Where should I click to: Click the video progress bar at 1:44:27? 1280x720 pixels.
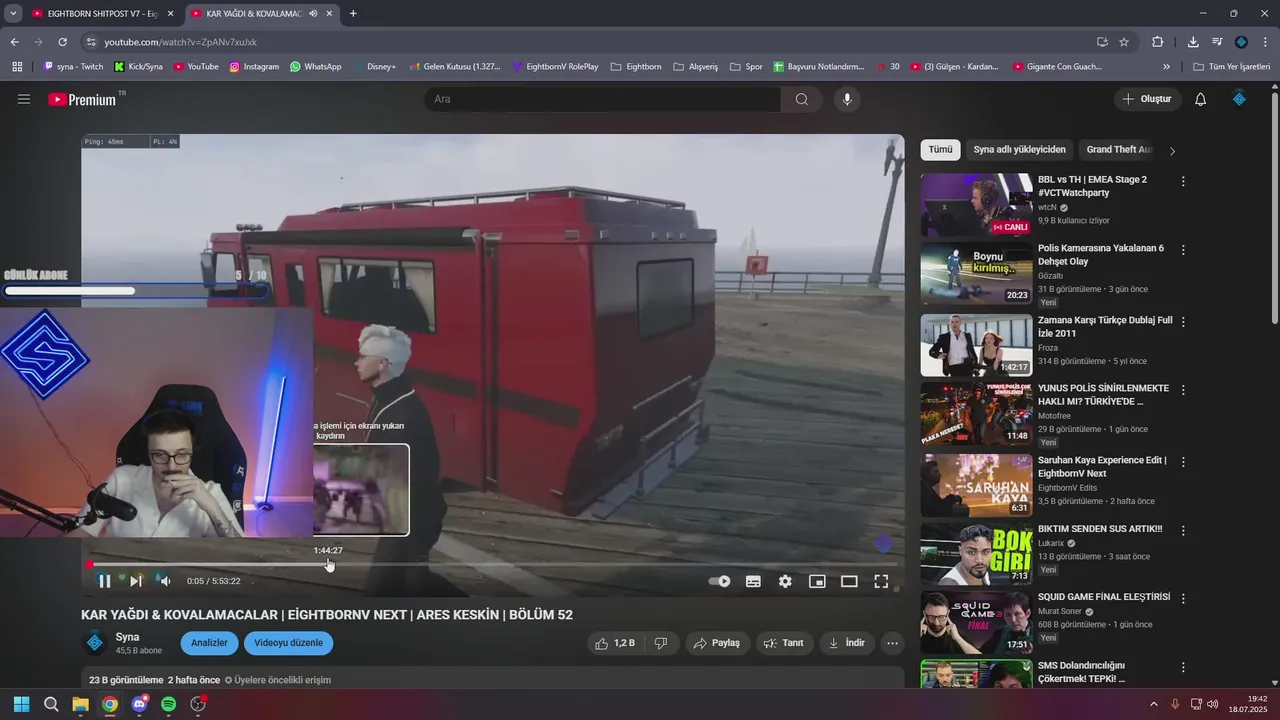[329, 564]
